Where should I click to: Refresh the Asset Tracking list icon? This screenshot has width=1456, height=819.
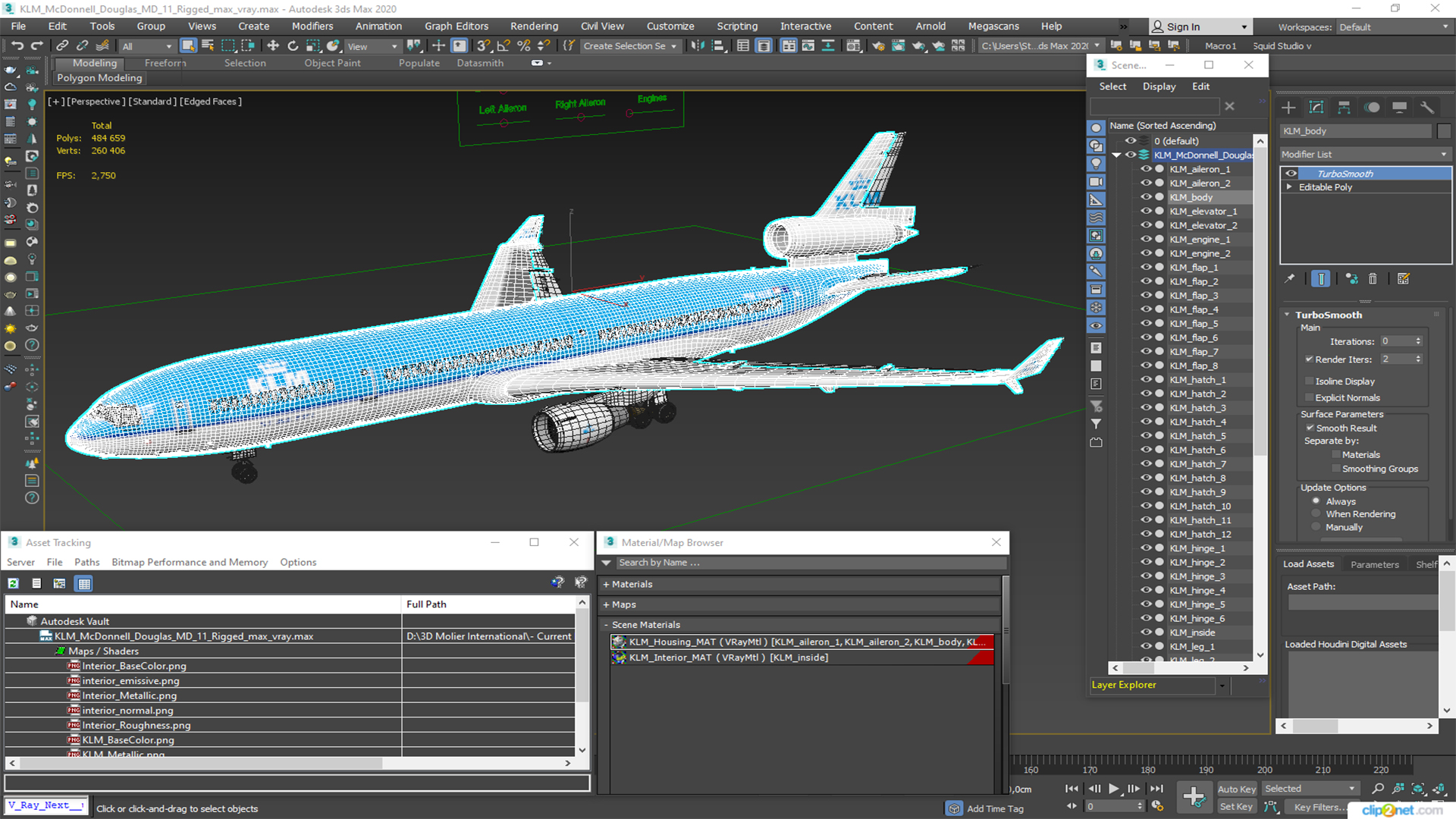point(13,583)
